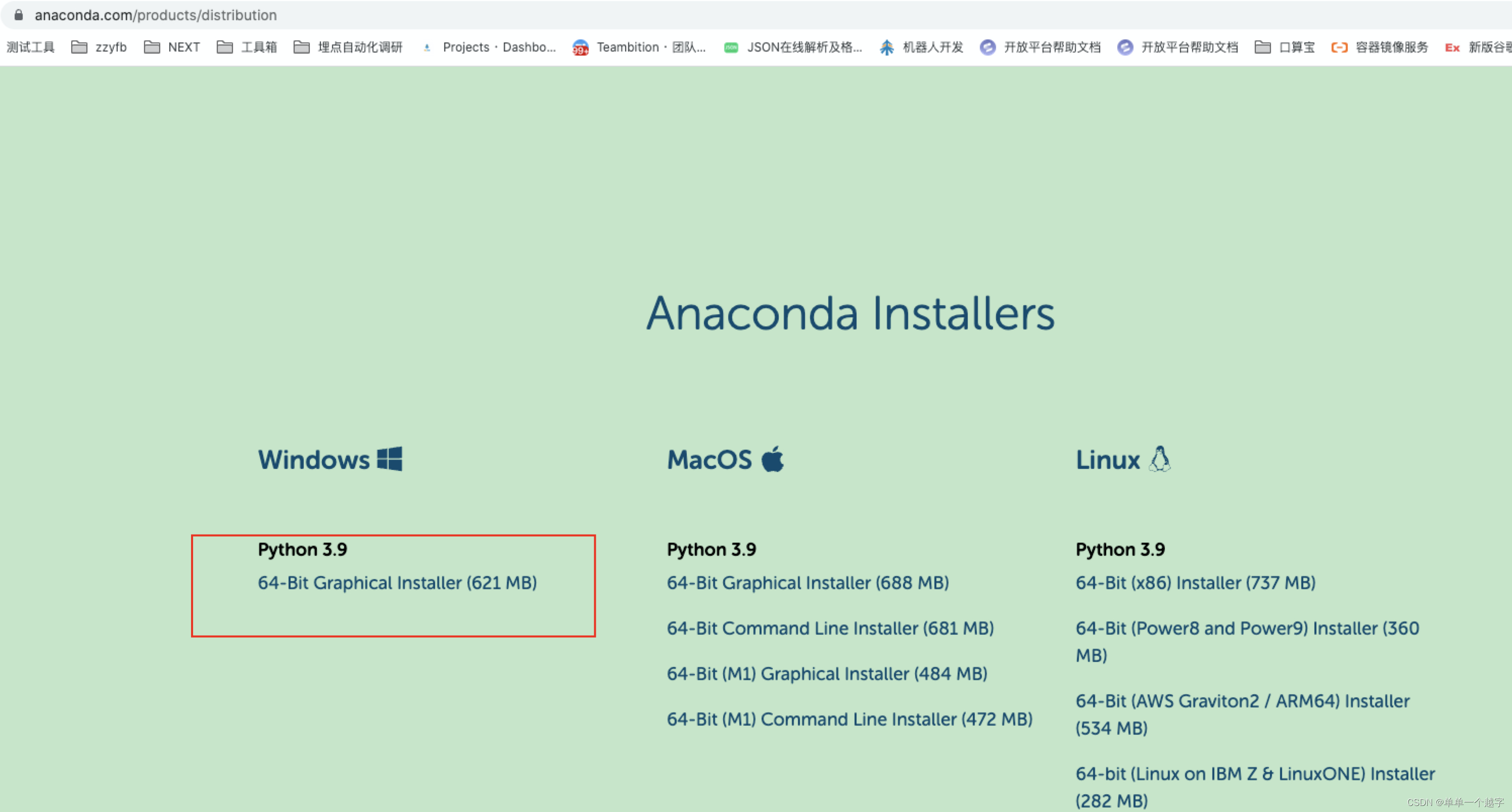The width and height of the screenshot is (1512, 812).
Task: Download Power8 and Power9 Linux installer
Action: pos(1247,641)
